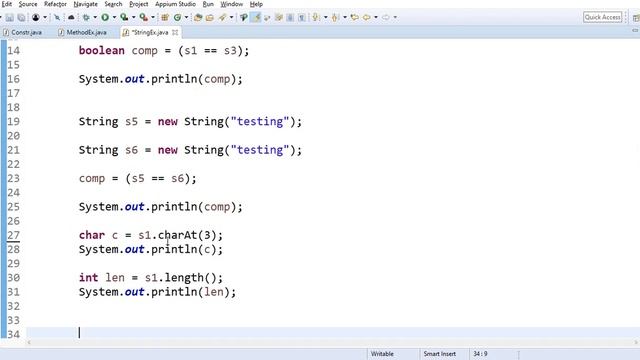Toggle the Breadcrumb toolbar icon

[x=244, y=18]
